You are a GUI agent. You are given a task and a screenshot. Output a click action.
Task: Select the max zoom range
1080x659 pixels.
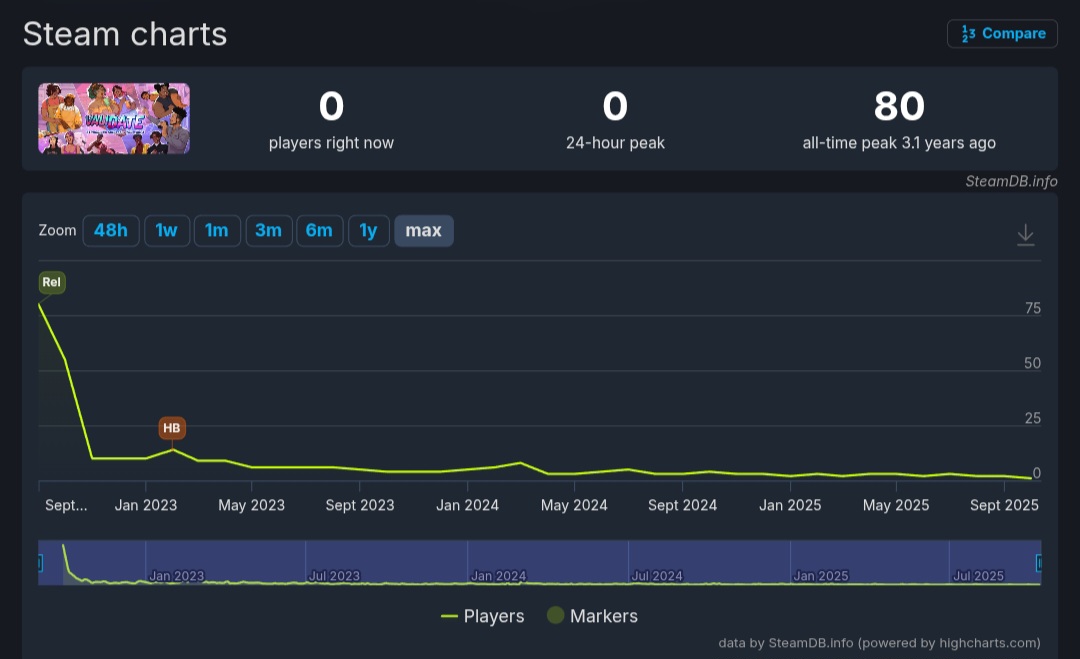[424, 231]
